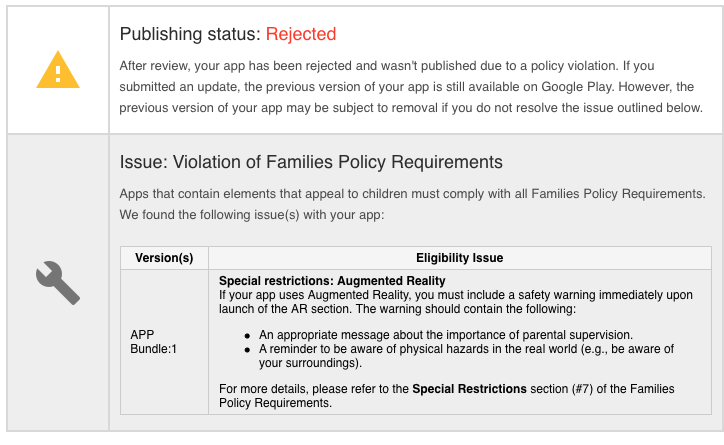Click the physical hazards reminder bullet text

point(466,348)
